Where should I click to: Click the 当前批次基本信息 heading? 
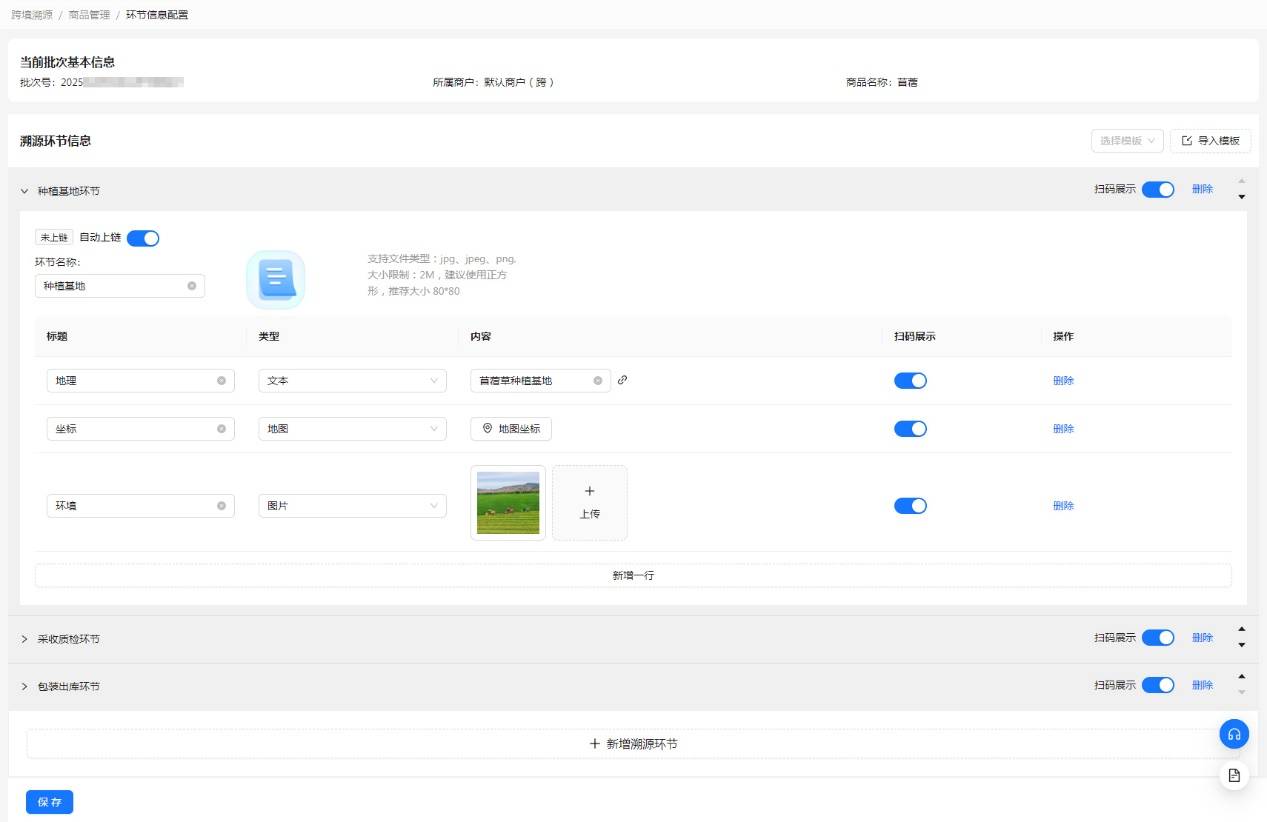pyautogui.click(x=67, y=62)
